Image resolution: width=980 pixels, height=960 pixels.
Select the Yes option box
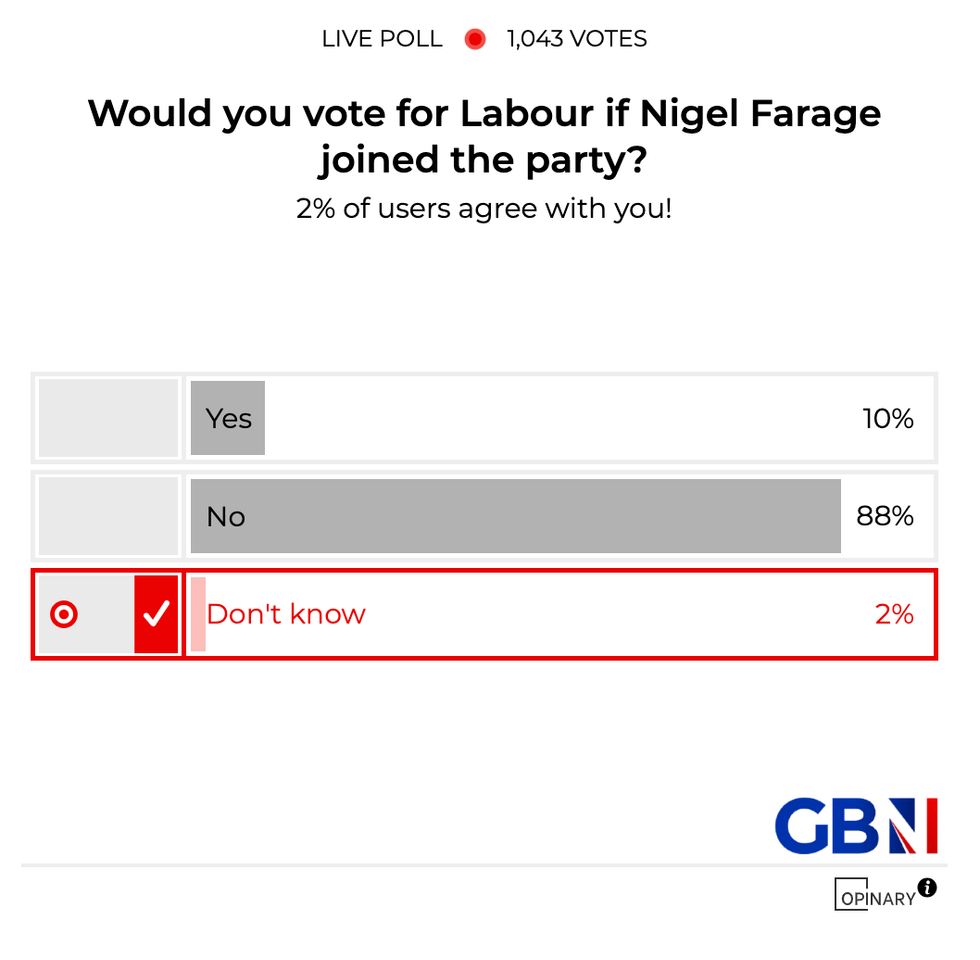coord(108,418)
